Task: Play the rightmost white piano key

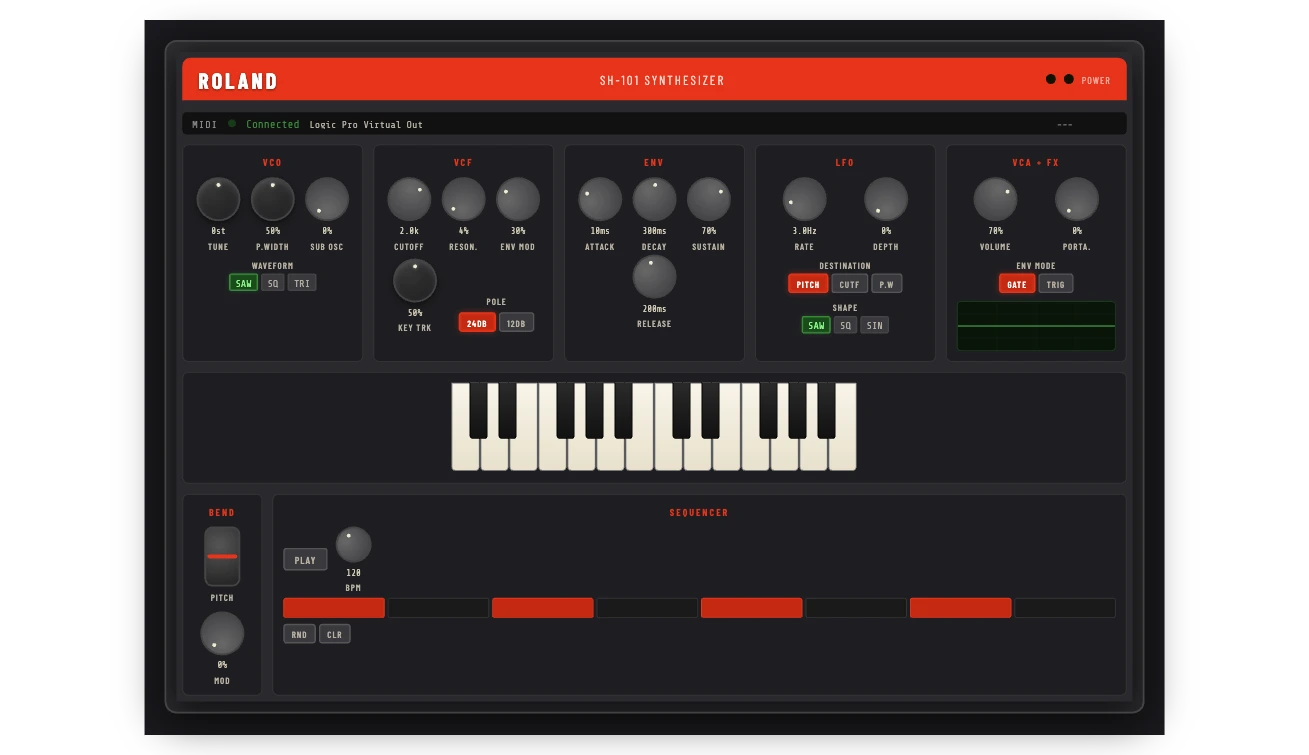Action: pos(843,455)
